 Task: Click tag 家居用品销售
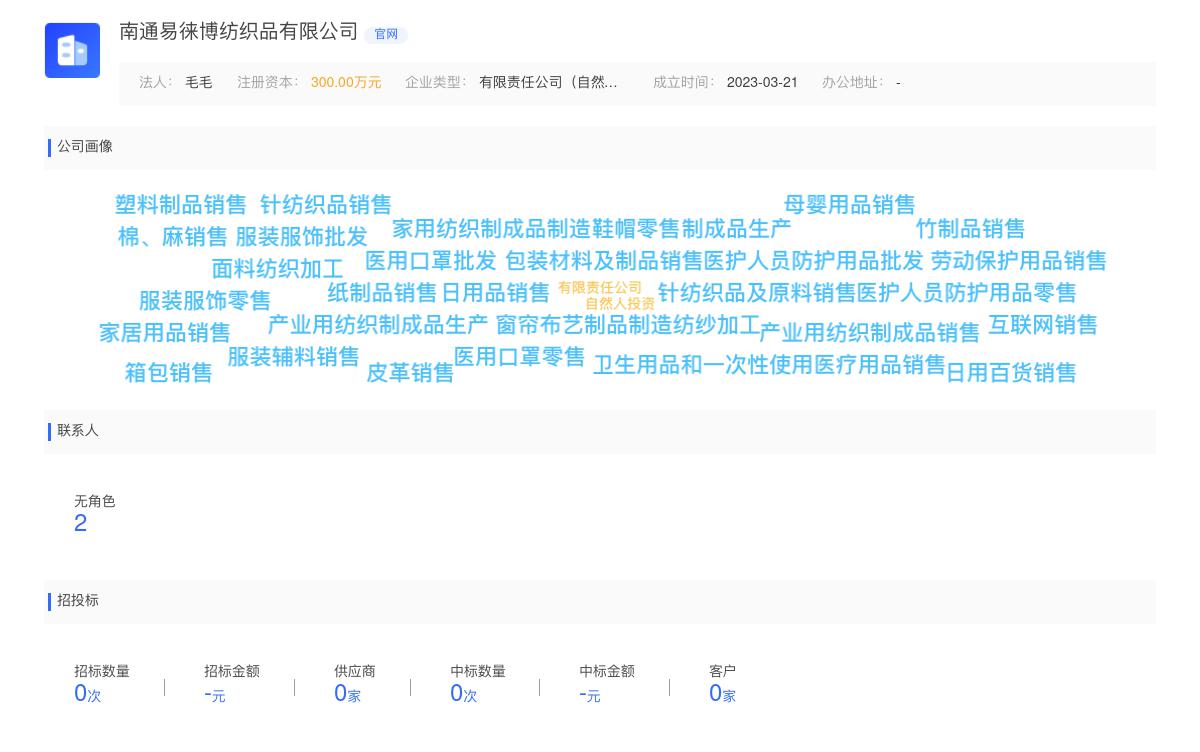[165, 333]
